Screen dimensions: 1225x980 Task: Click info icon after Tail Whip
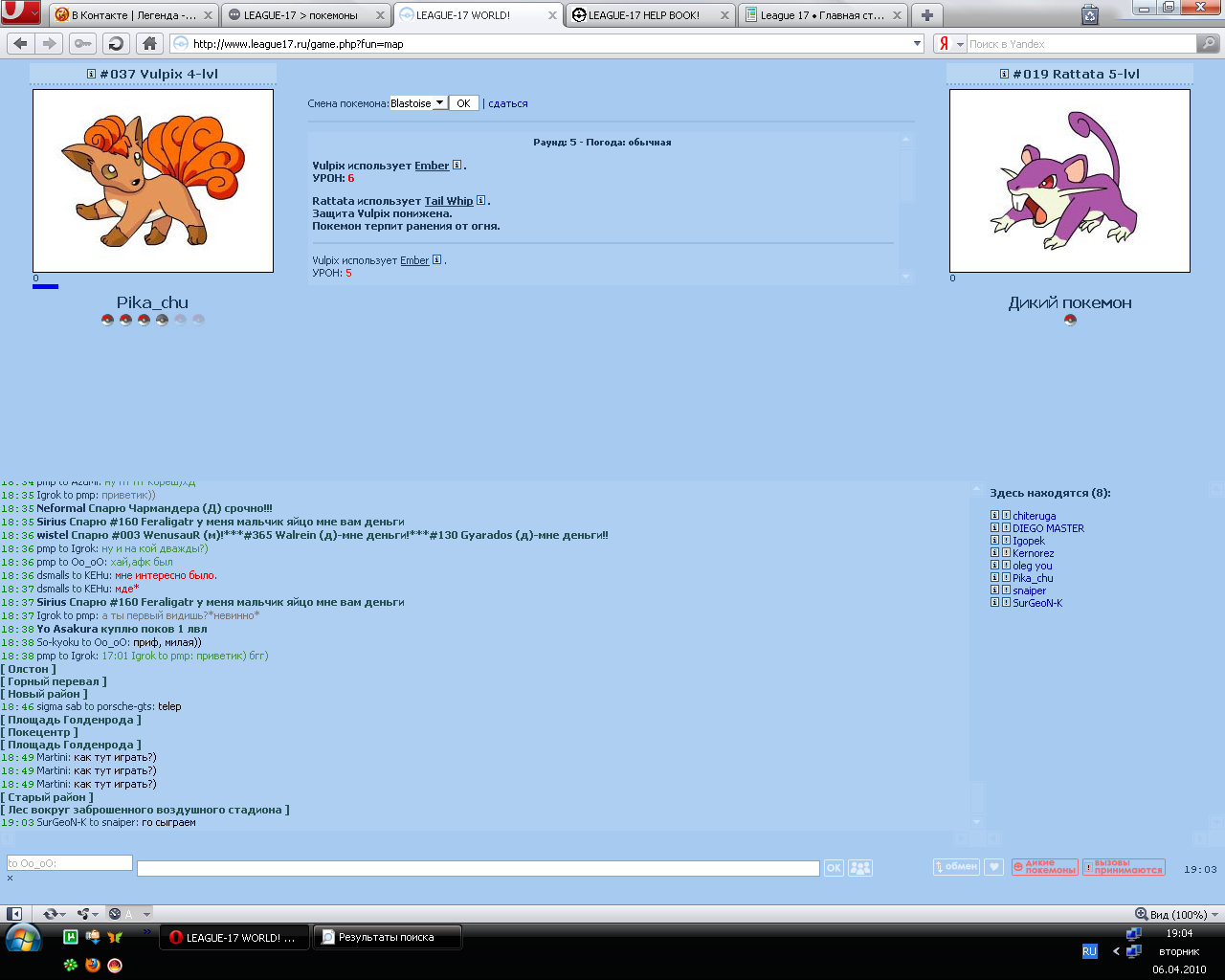[481, 200]
